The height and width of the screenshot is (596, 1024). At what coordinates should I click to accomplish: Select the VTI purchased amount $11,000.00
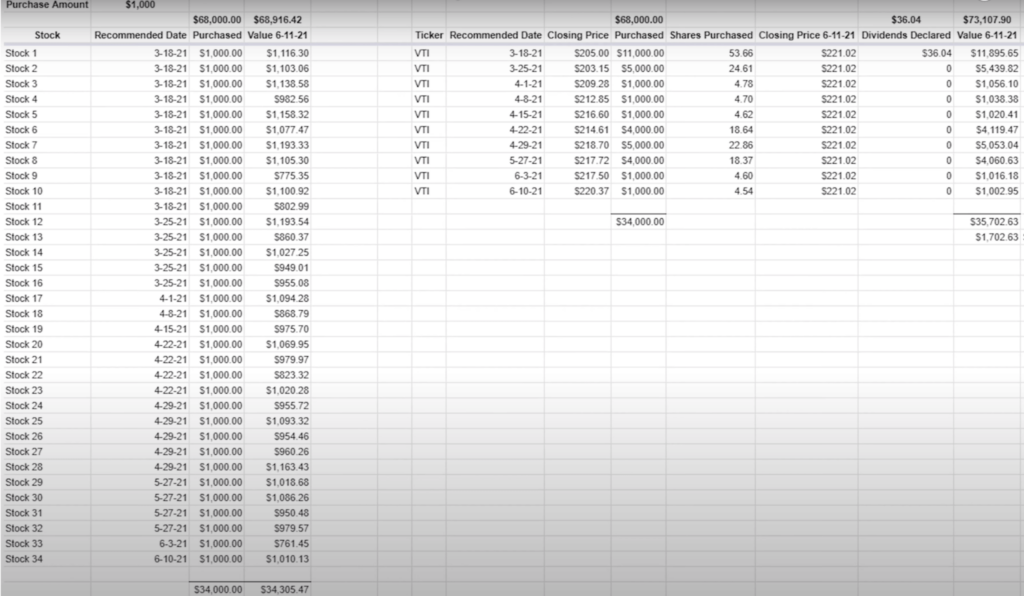point(640,53)
